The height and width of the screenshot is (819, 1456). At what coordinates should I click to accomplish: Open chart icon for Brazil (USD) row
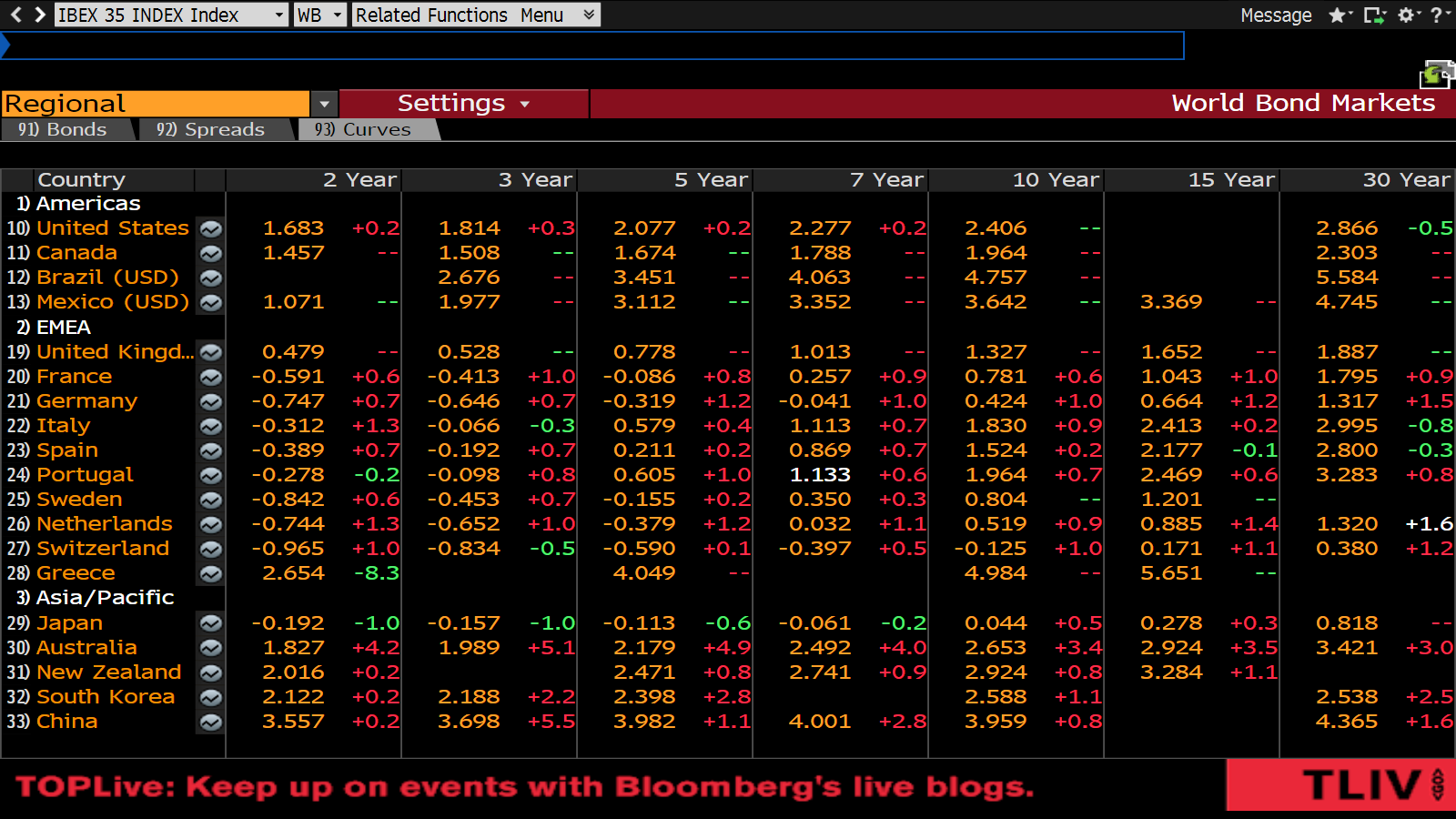(x=210, y=278)
